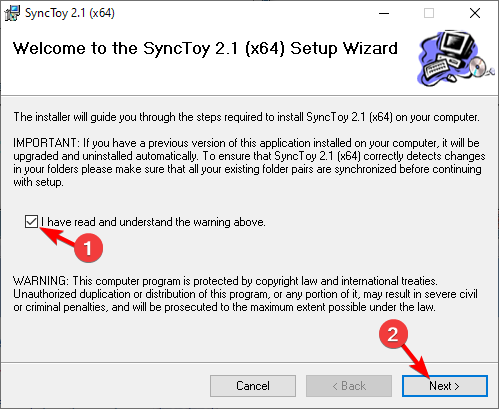Click the red circle marker numbered 2
The width and height of the screenshot is (499, 409).
pyautogui.click(x=393, y=334)
